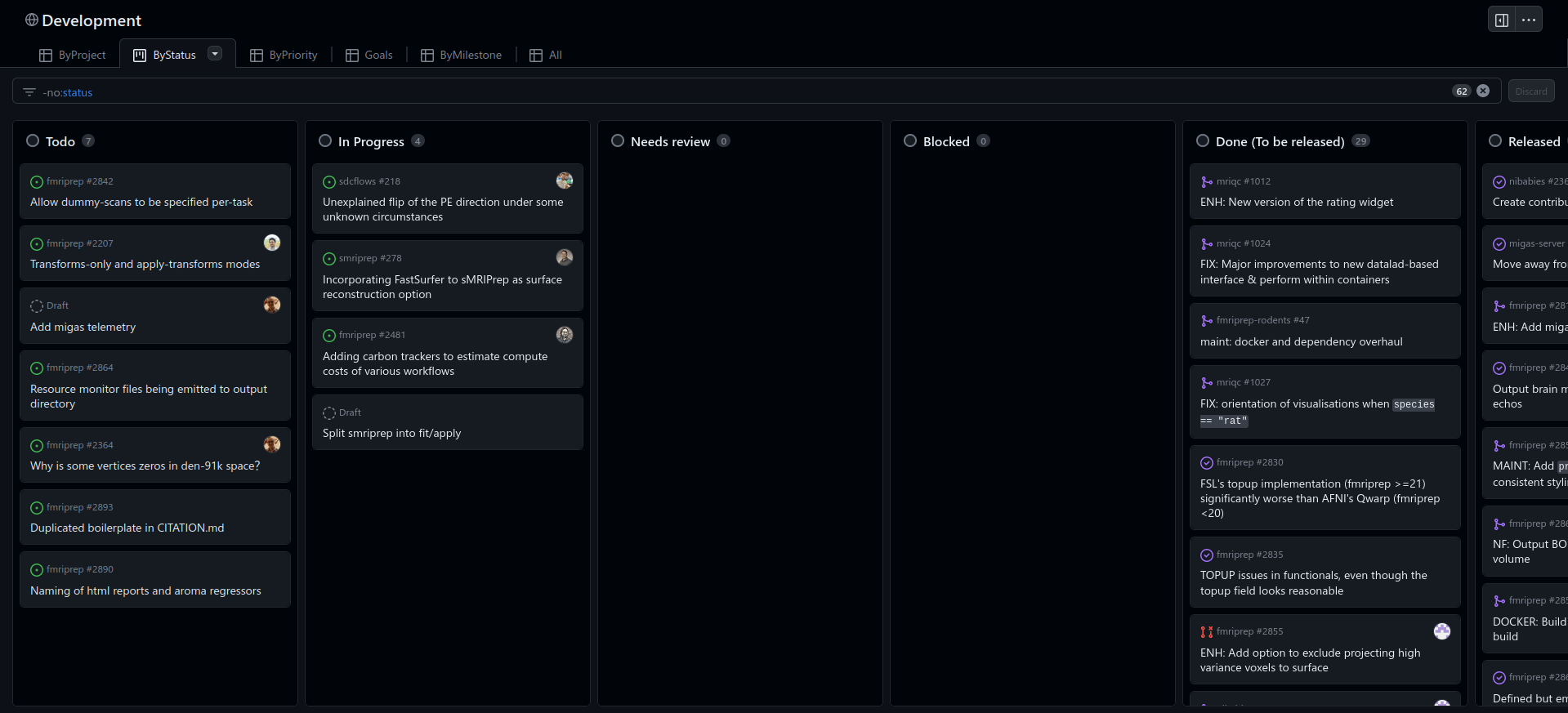
Task: Click merged PR icon for mriqc #1024
Action: tap(1207, 244)
